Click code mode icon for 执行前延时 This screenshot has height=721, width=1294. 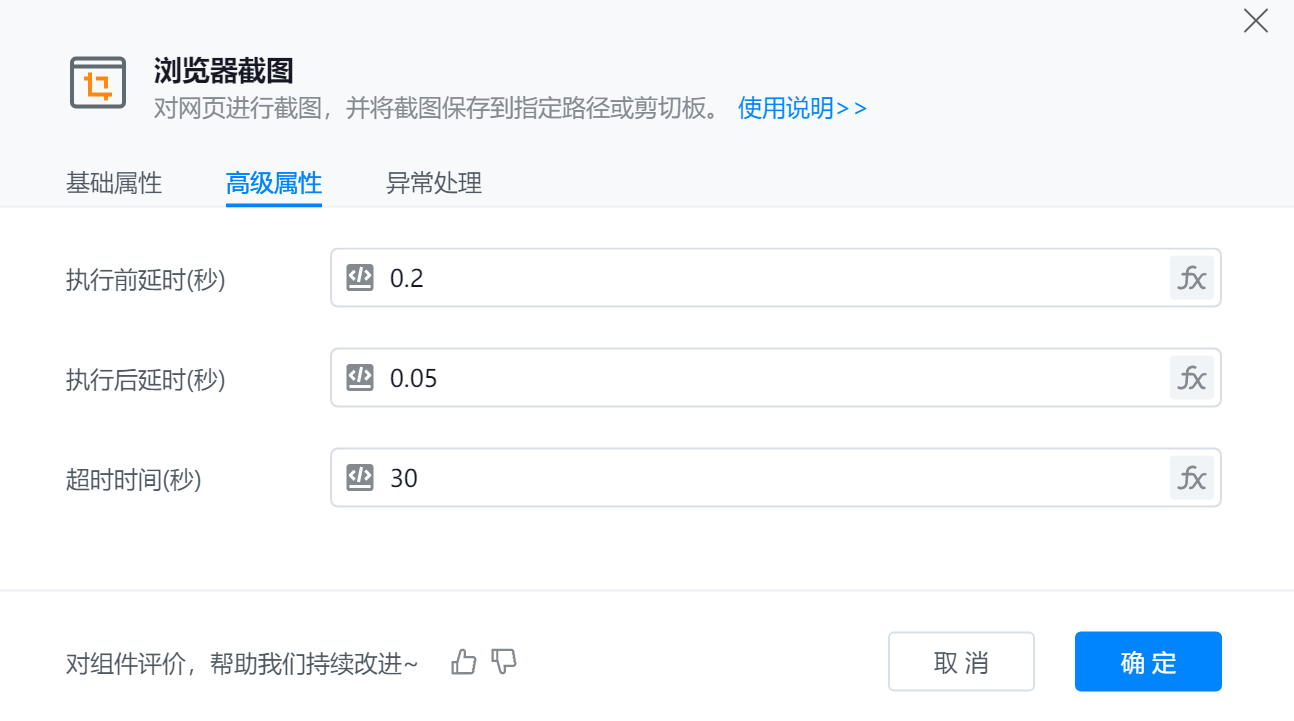[360, 278]
